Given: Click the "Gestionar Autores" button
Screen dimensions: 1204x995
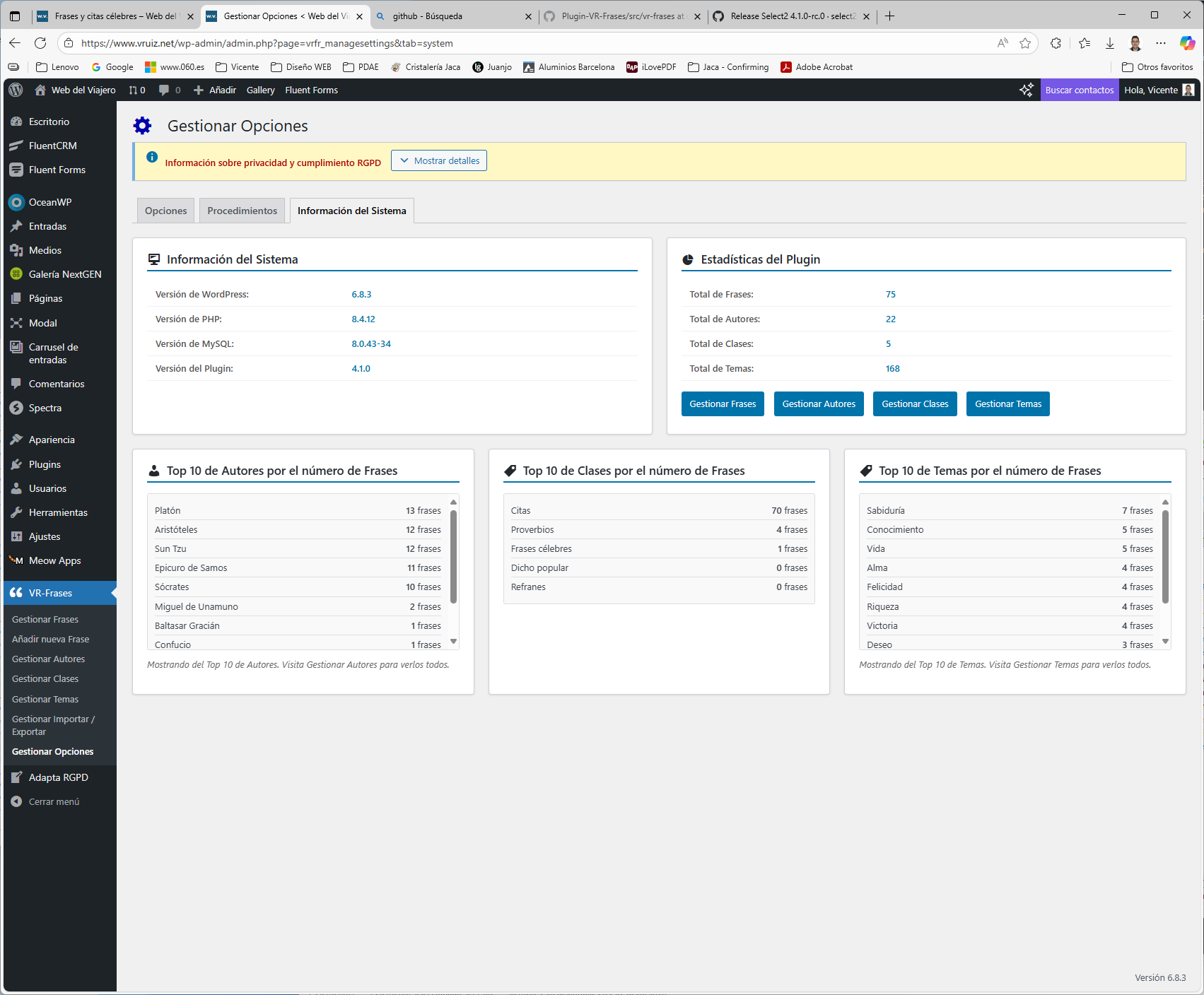Looking at the screenshot, I should pyautogui.click(x=818, y=404).
